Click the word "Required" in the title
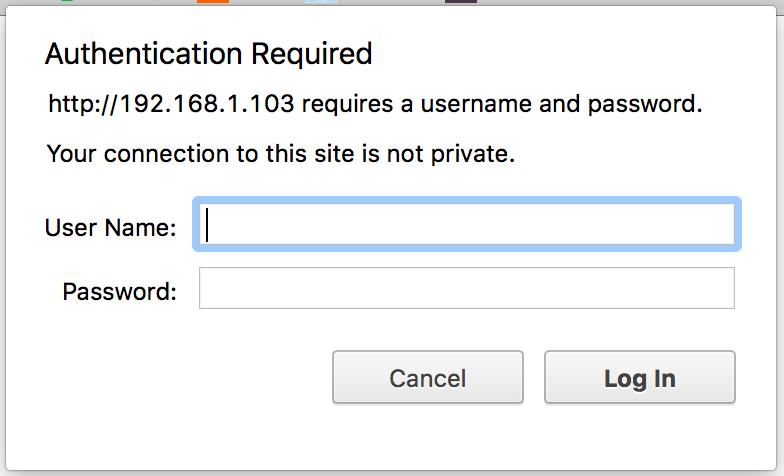 [x=313, y=53]
